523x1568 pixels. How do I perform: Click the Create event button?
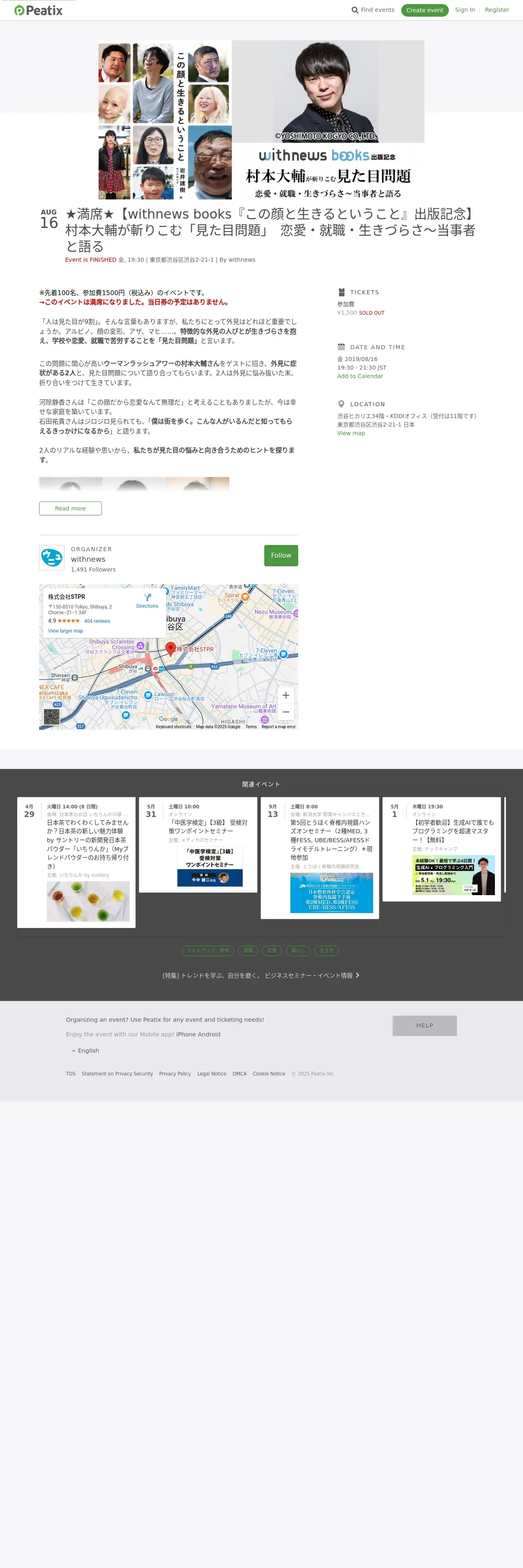coord(425,10)
